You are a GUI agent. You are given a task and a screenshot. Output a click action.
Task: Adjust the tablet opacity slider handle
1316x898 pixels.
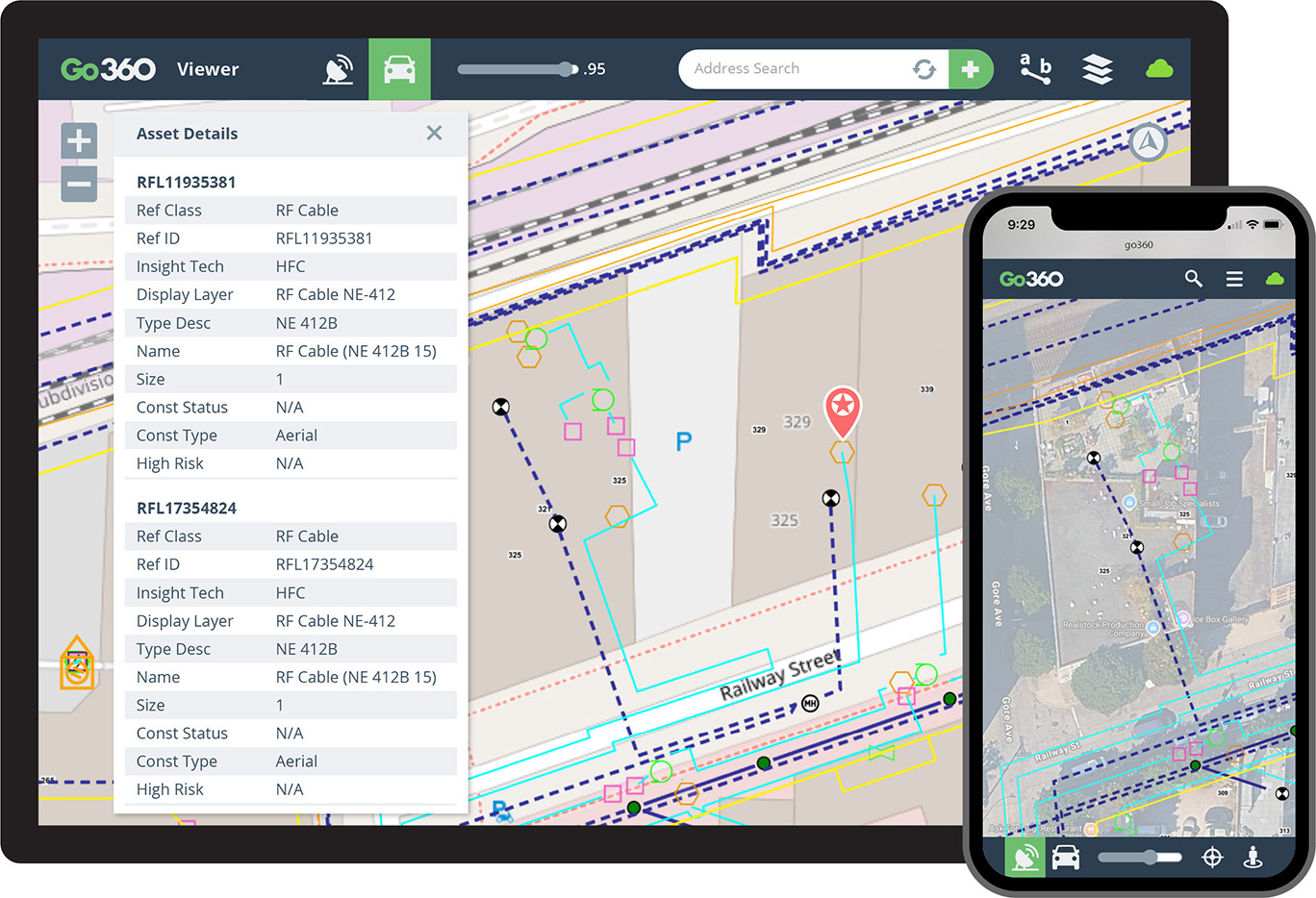click(x=566, y=69)
